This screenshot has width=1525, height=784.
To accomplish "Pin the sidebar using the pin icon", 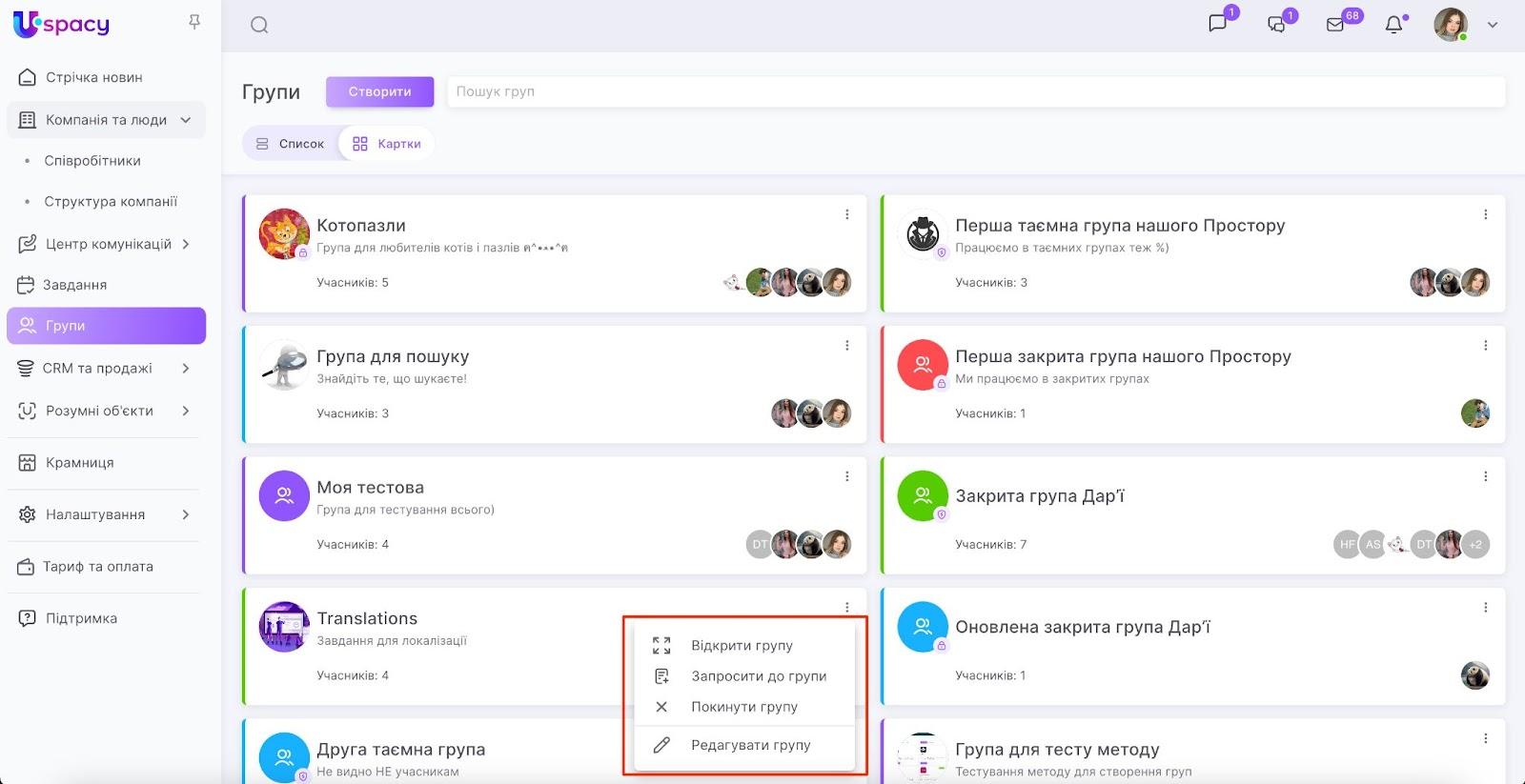I will click(194, 22).
